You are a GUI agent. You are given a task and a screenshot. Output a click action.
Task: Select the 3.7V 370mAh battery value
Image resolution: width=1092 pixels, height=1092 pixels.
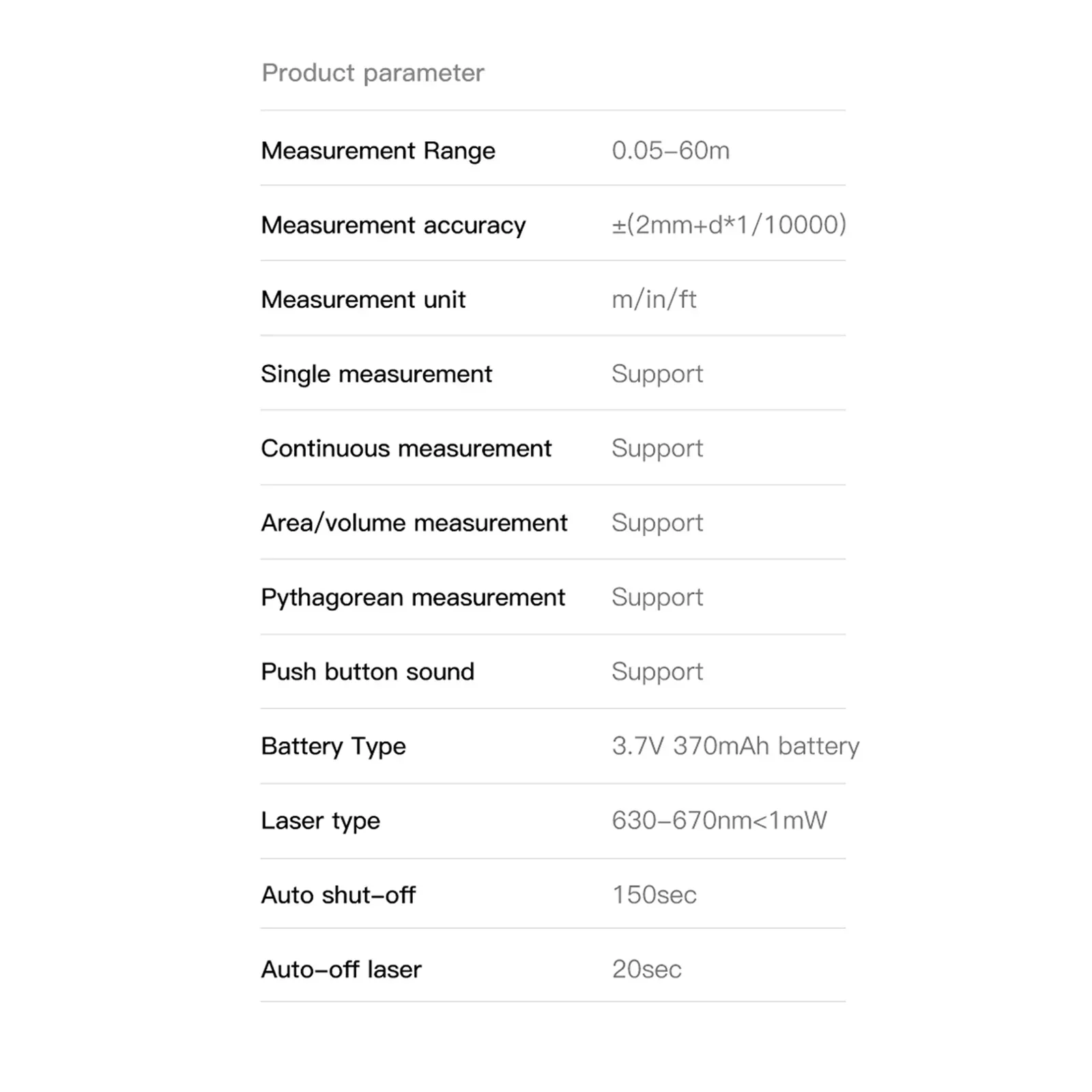735,746
